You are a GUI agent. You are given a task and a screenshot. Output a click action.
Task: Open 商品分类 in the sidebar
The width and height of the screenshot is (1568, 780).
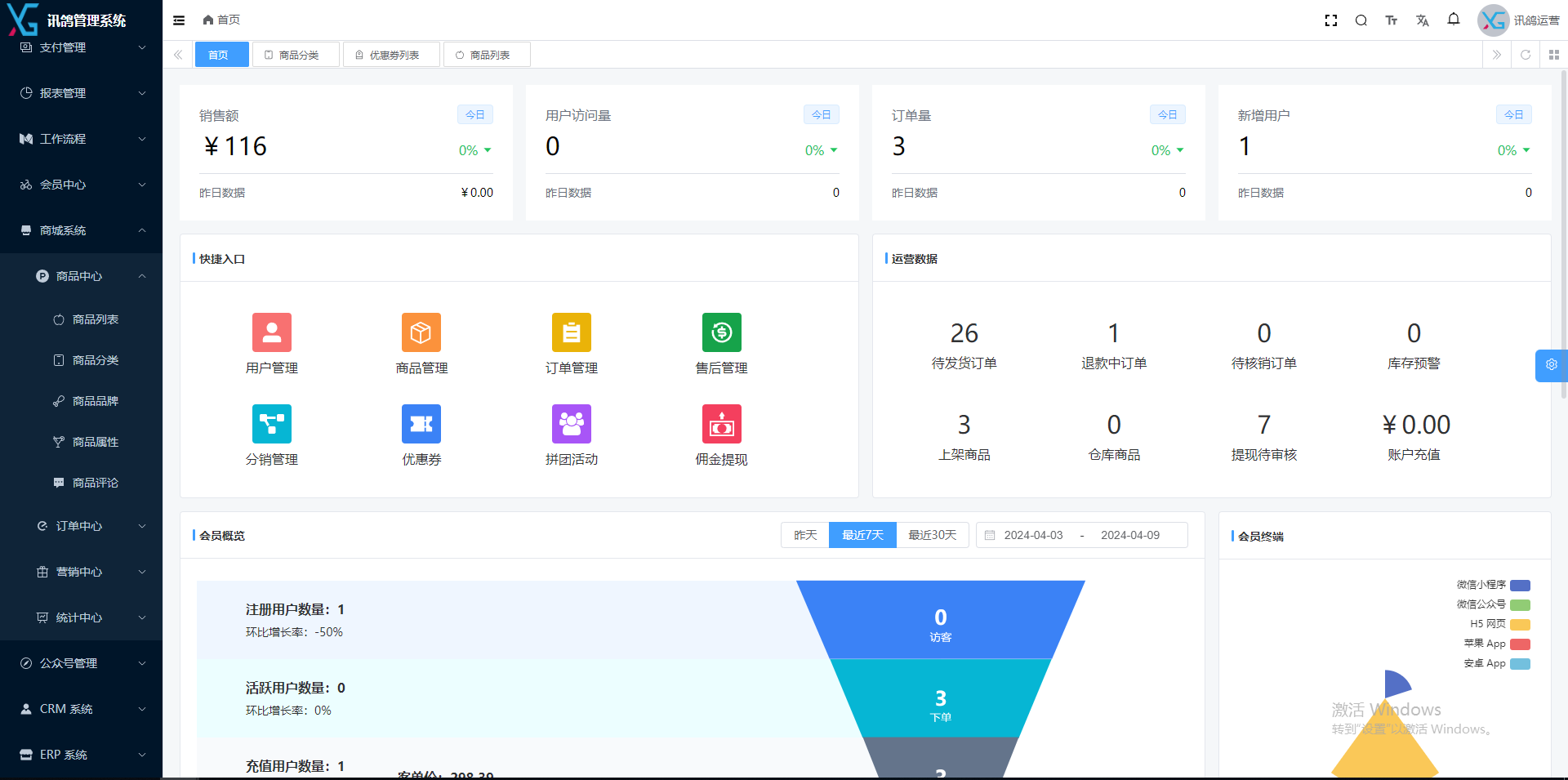coord(82,360)
